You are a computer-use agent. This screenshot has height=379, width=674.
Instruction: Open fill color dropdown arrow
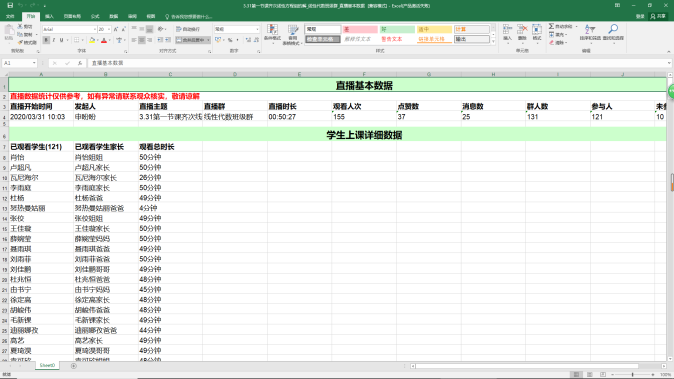(x=97, y=40)
